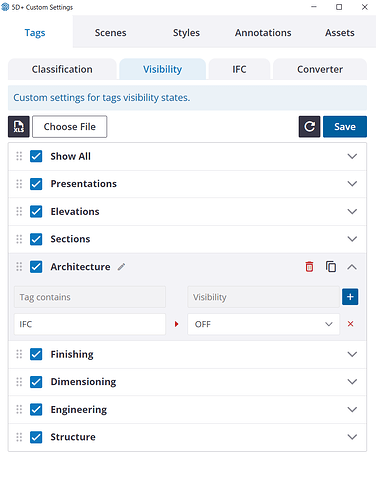
Task: Click the Choose File button
Action: click(70, 127)
